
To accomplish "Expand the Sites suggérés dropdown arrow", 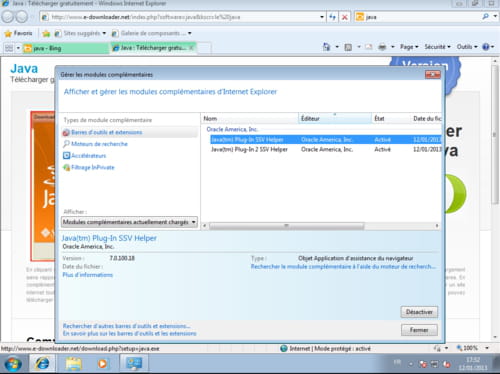I will 104,33.
